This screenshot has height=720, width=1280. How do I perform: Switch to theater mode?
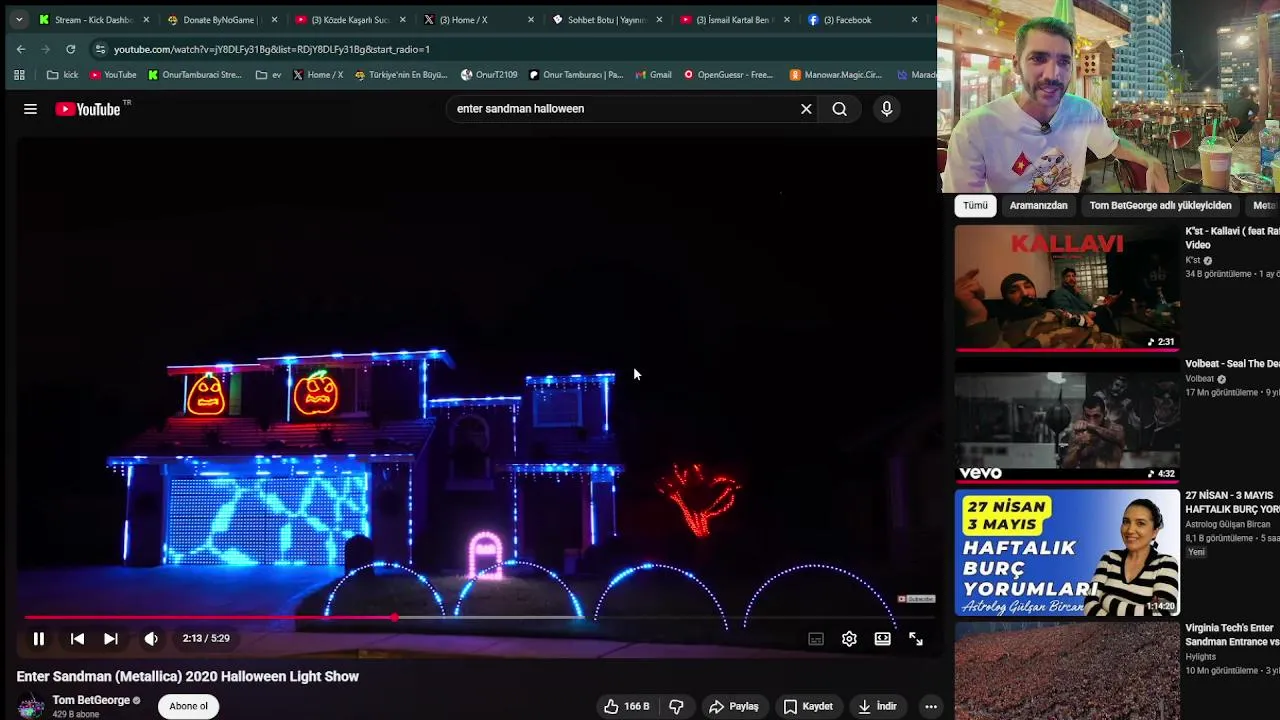[882, 639]
